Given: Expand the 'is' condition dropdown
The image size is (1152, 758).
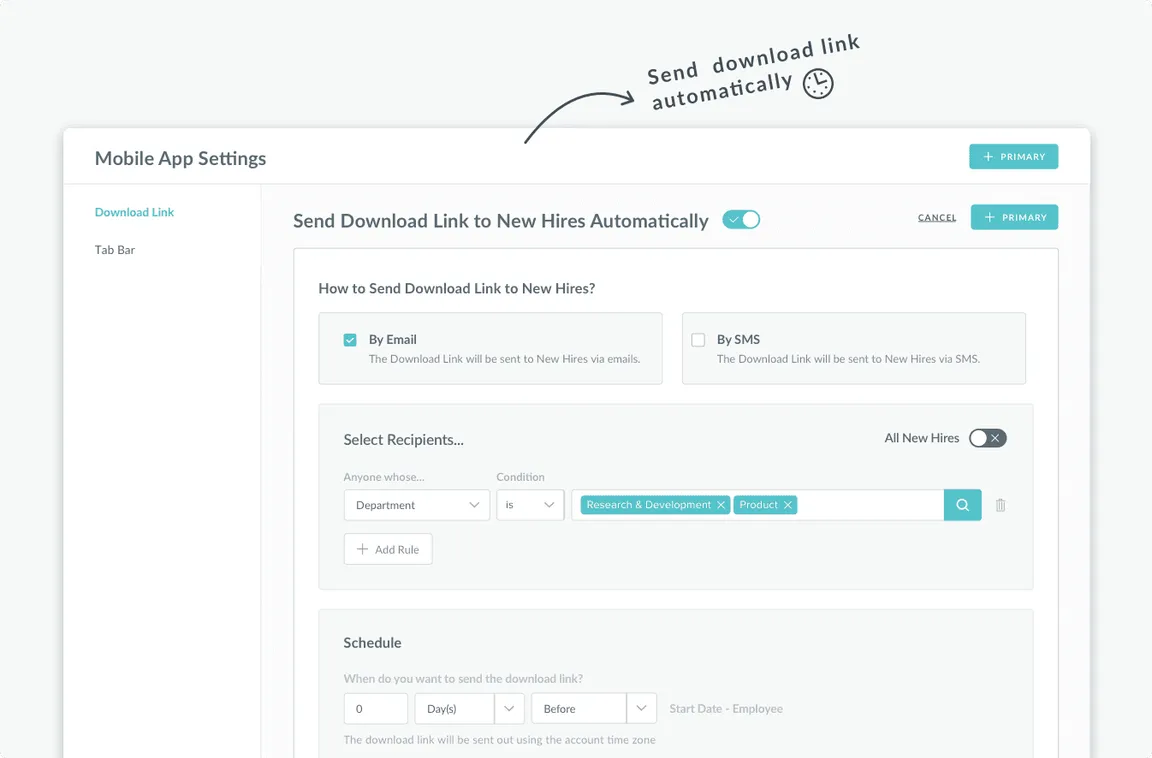Looking at the screenshot, I should 530,505.
